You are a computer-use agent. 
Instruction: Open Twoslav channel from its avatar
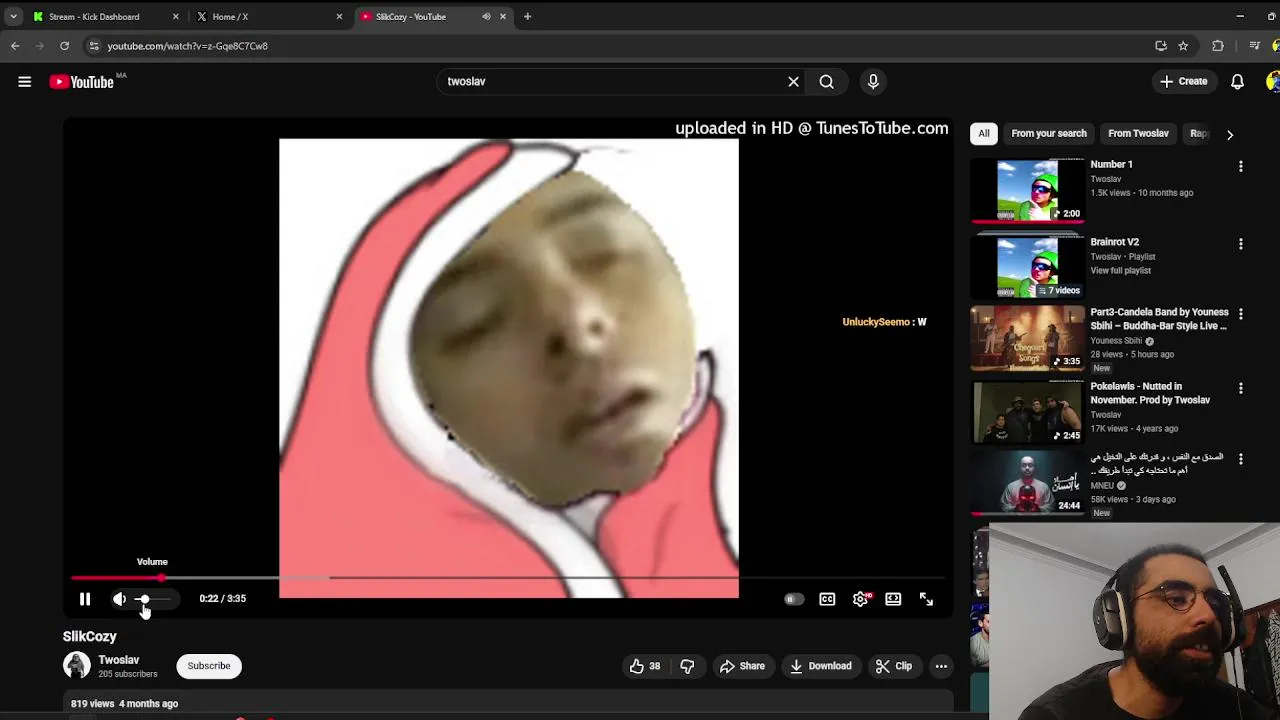77,666
